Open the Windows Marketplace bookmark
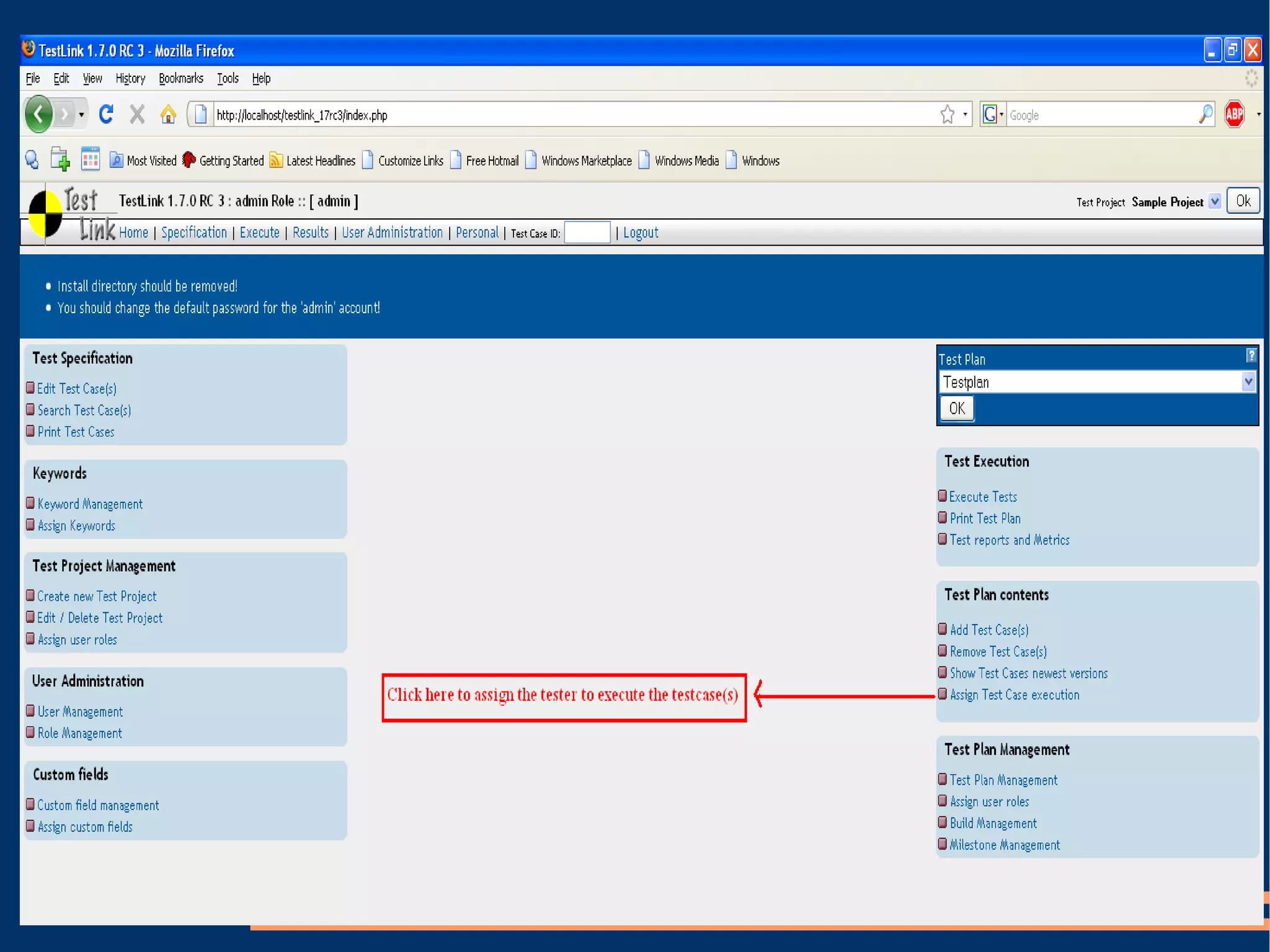1270x952 pixels. click(579, 161)
